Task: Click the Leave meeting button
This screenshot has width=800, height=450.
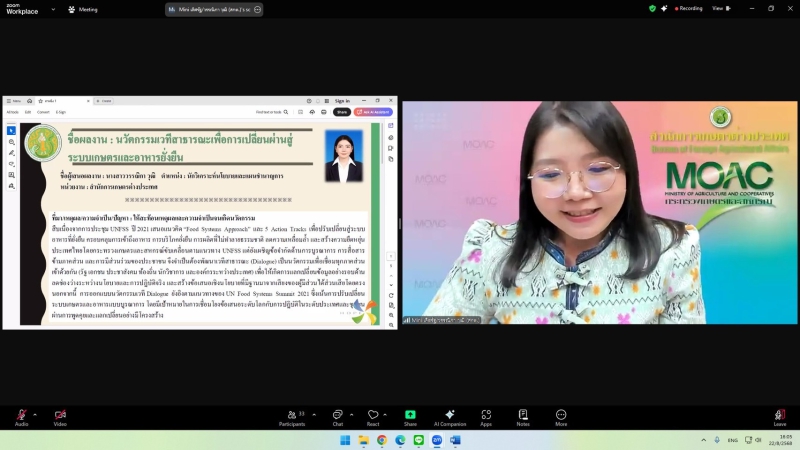Action: [x=779, y=415]
